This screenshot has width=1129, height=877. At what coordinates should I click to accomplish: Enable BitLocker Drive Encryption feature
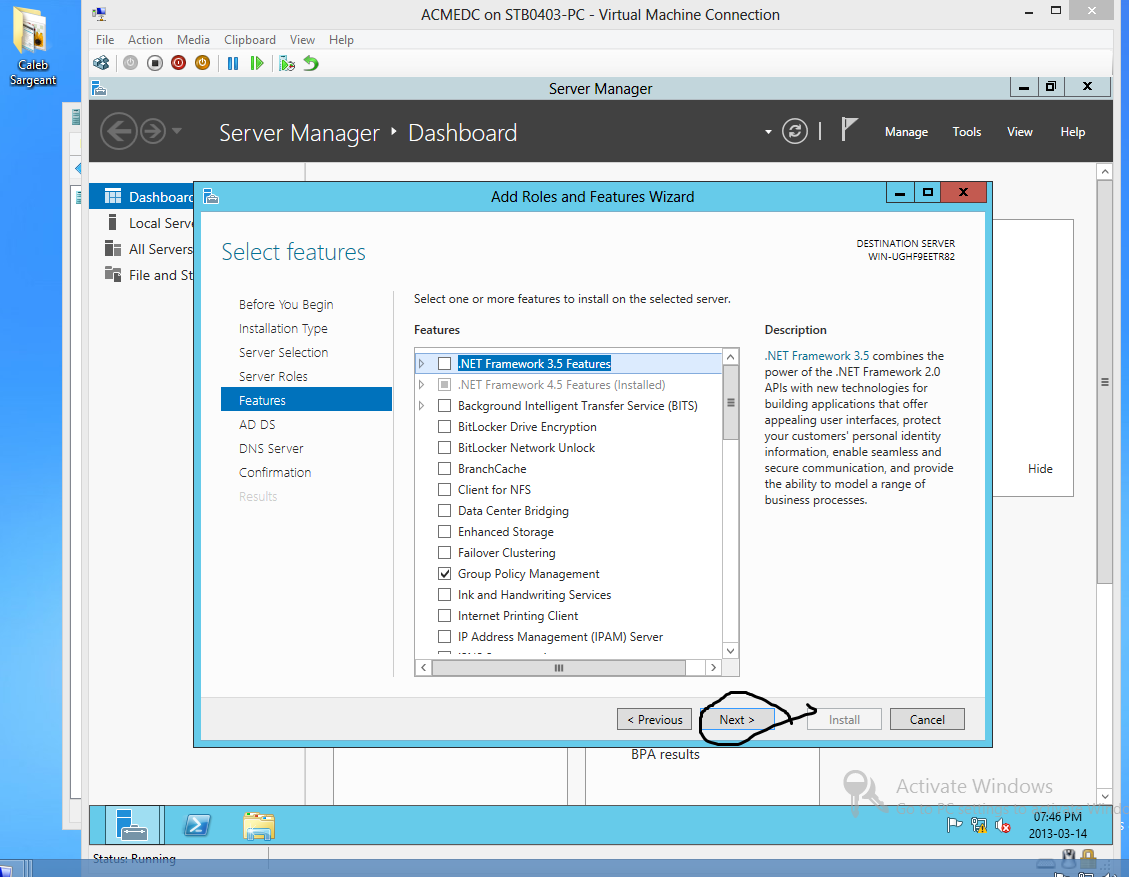tap(444, 426)
